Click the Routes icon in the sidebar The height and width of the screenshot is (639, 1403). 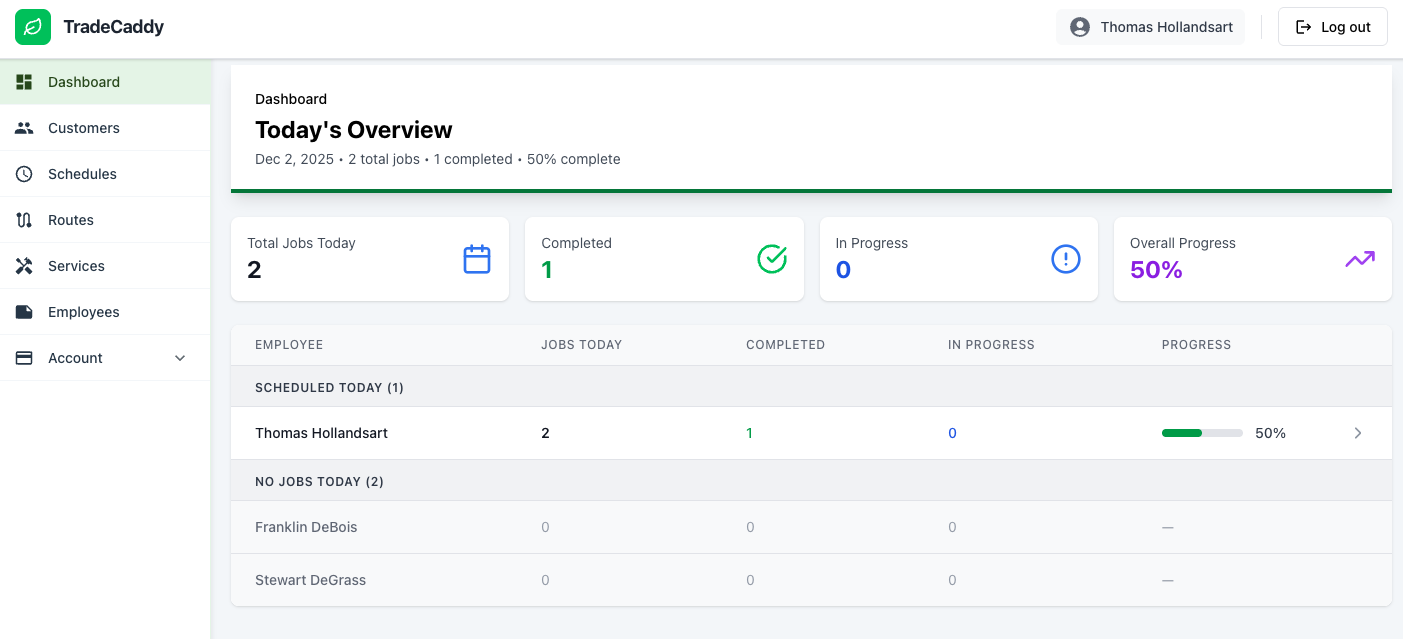point(24,220)
